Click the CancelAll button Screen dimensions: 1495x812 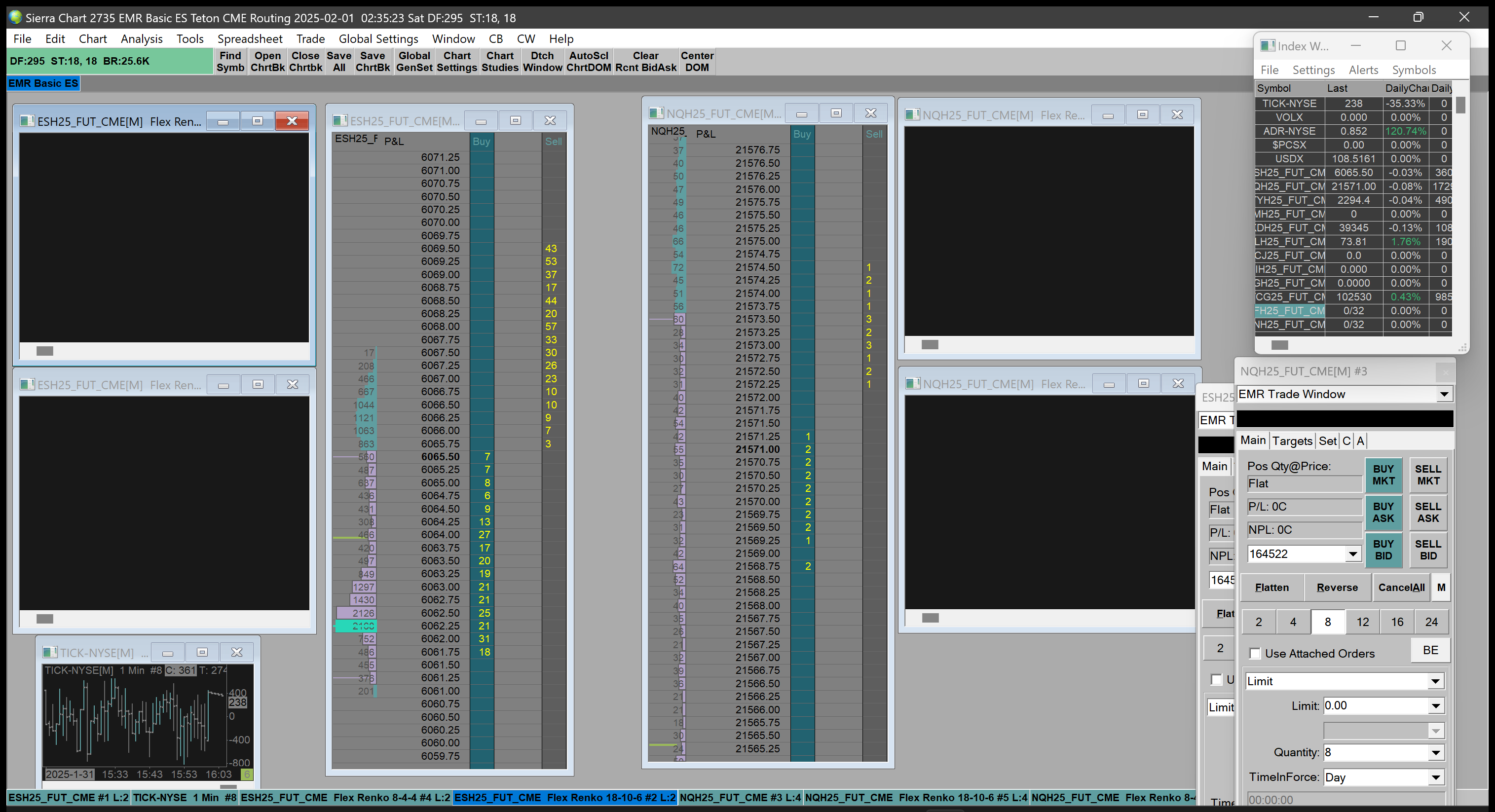[x=1401, y=588]
